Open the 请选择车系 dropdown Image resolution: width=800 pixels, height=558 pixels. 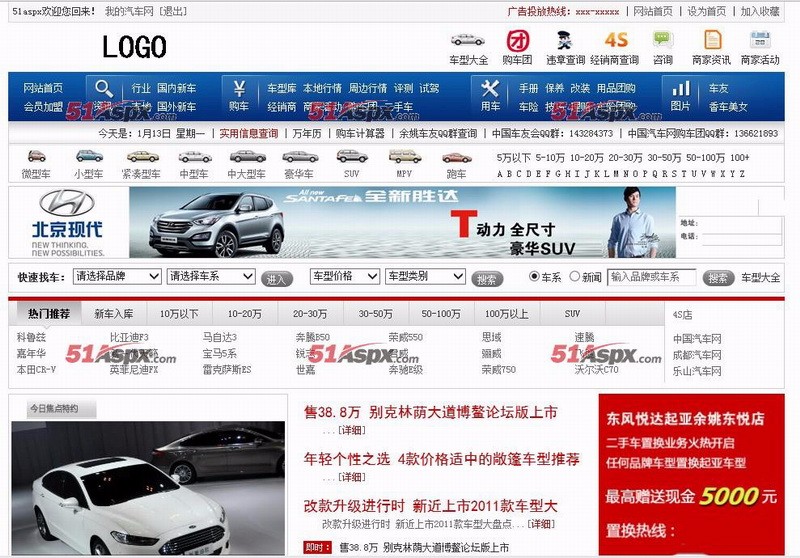pyautogui.click(x=211, y=276)
